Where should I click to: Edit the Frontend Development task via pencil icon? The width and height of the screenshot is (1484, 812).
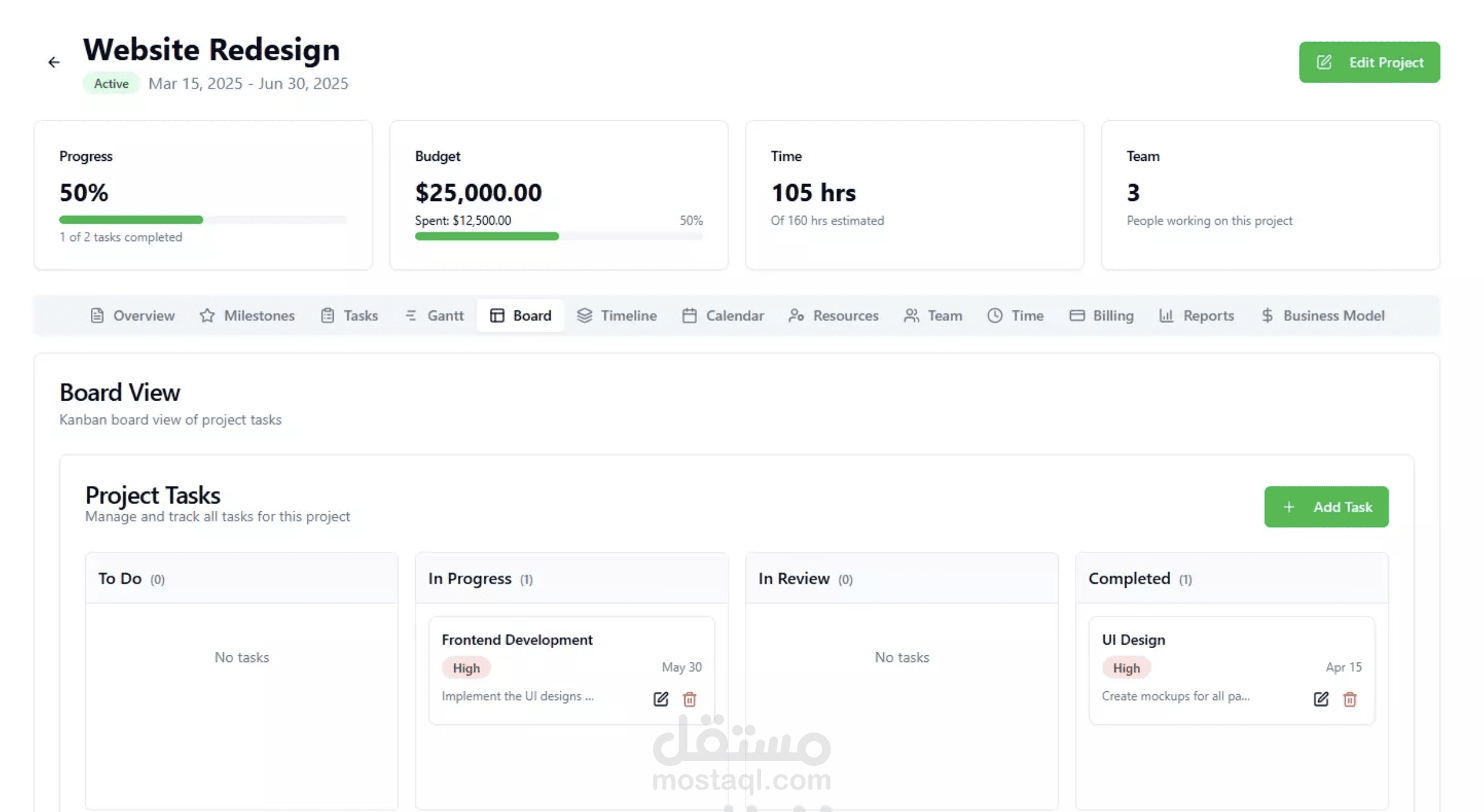point(661,699)
